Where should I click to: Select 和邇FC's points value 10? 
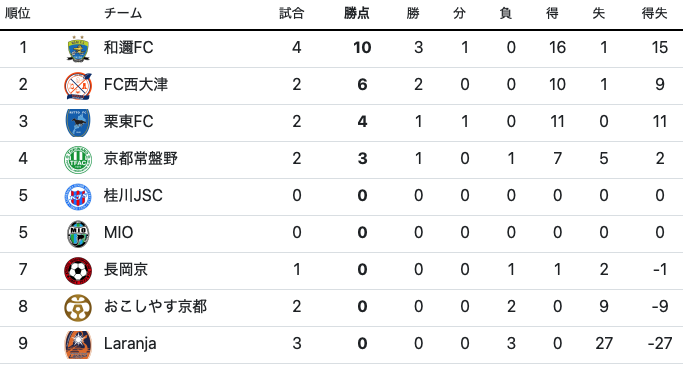coord(362,47)
